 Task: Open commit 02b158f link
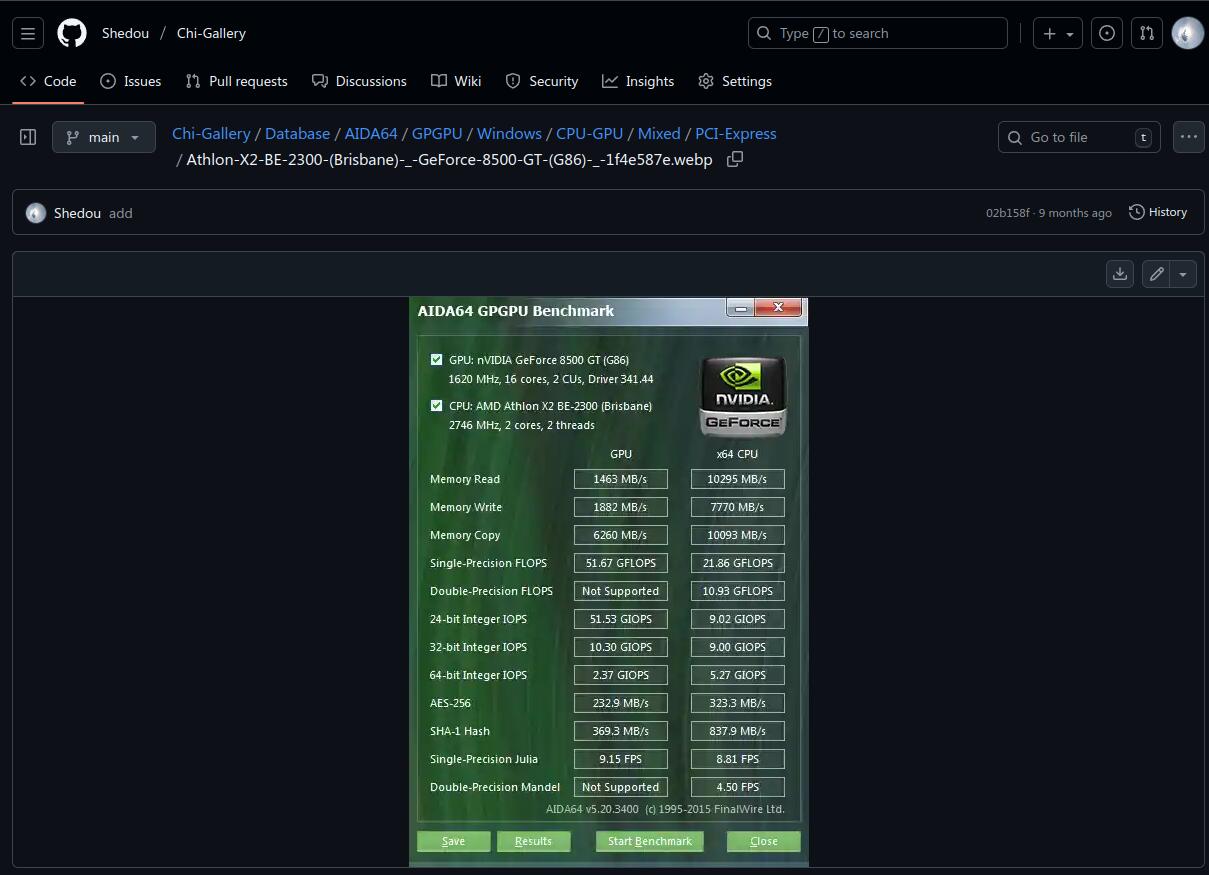pos(1008,213)
